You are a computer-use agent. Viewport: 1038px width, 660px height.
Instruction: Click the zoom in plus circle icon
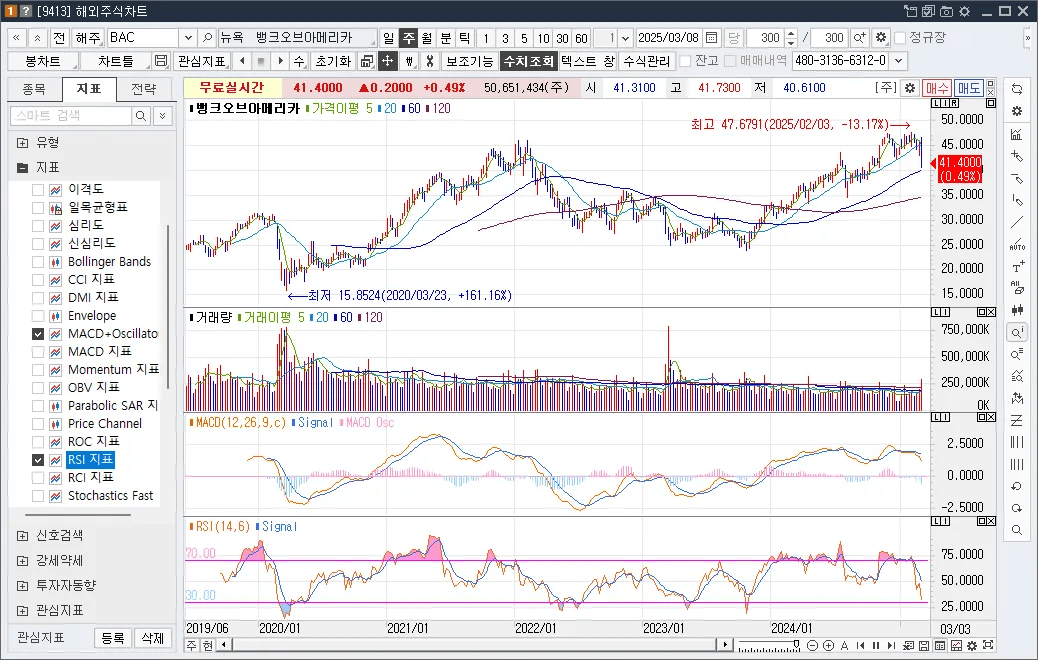click(x=828, y=645)
